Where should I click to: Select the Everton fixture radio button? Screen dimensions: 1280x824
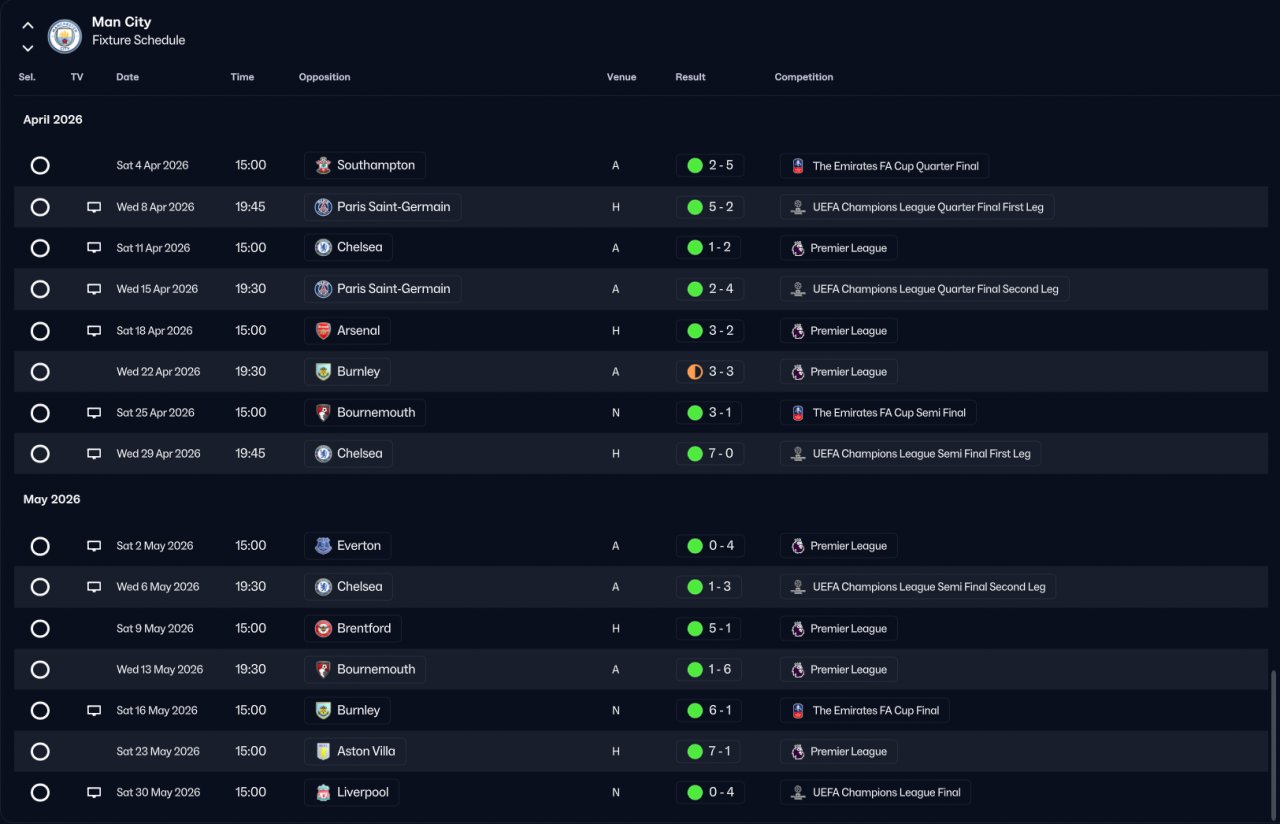pos(40,546)
